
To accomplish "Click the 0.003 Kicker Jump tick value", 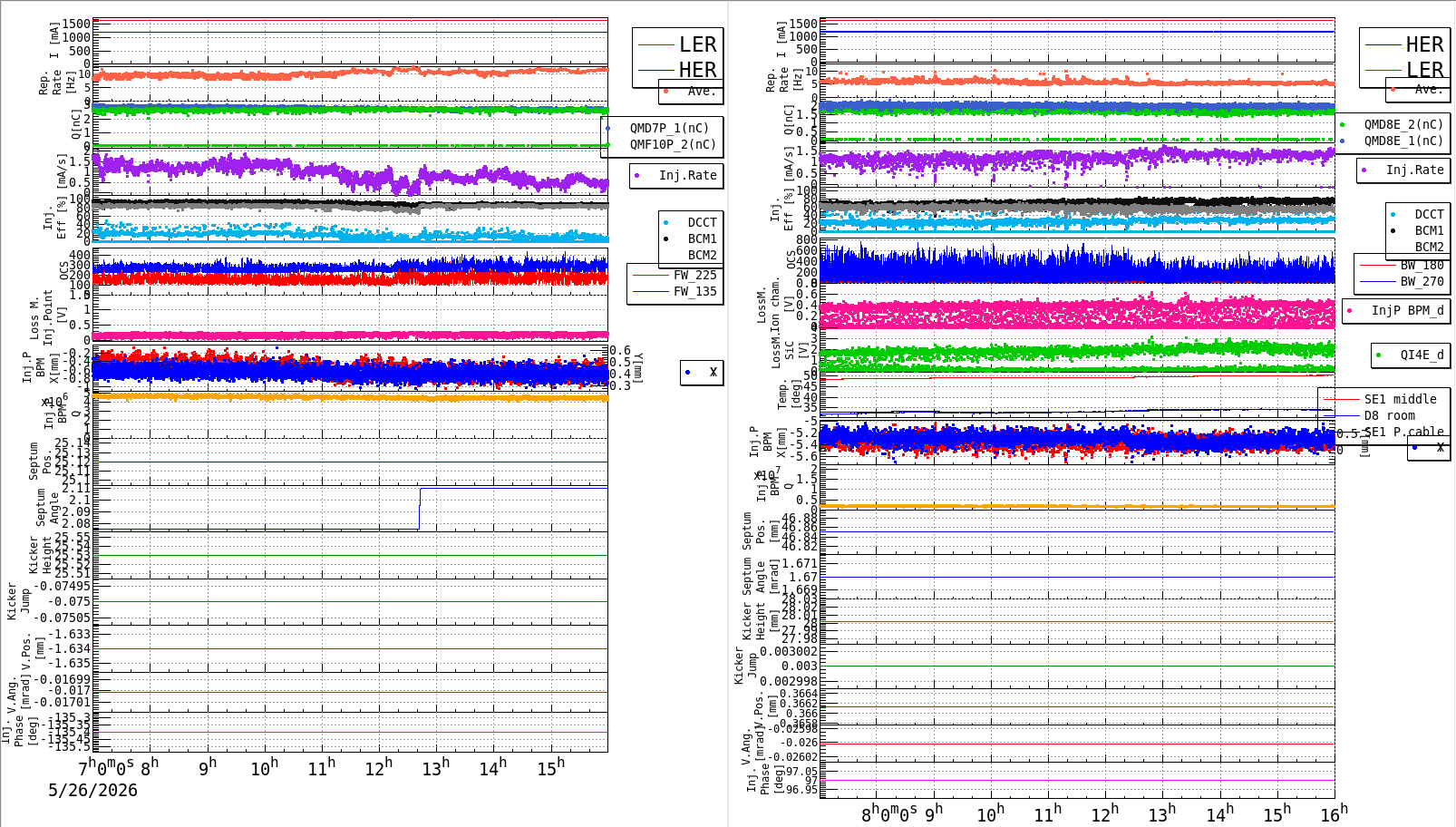I will click(x=800, y=666).
